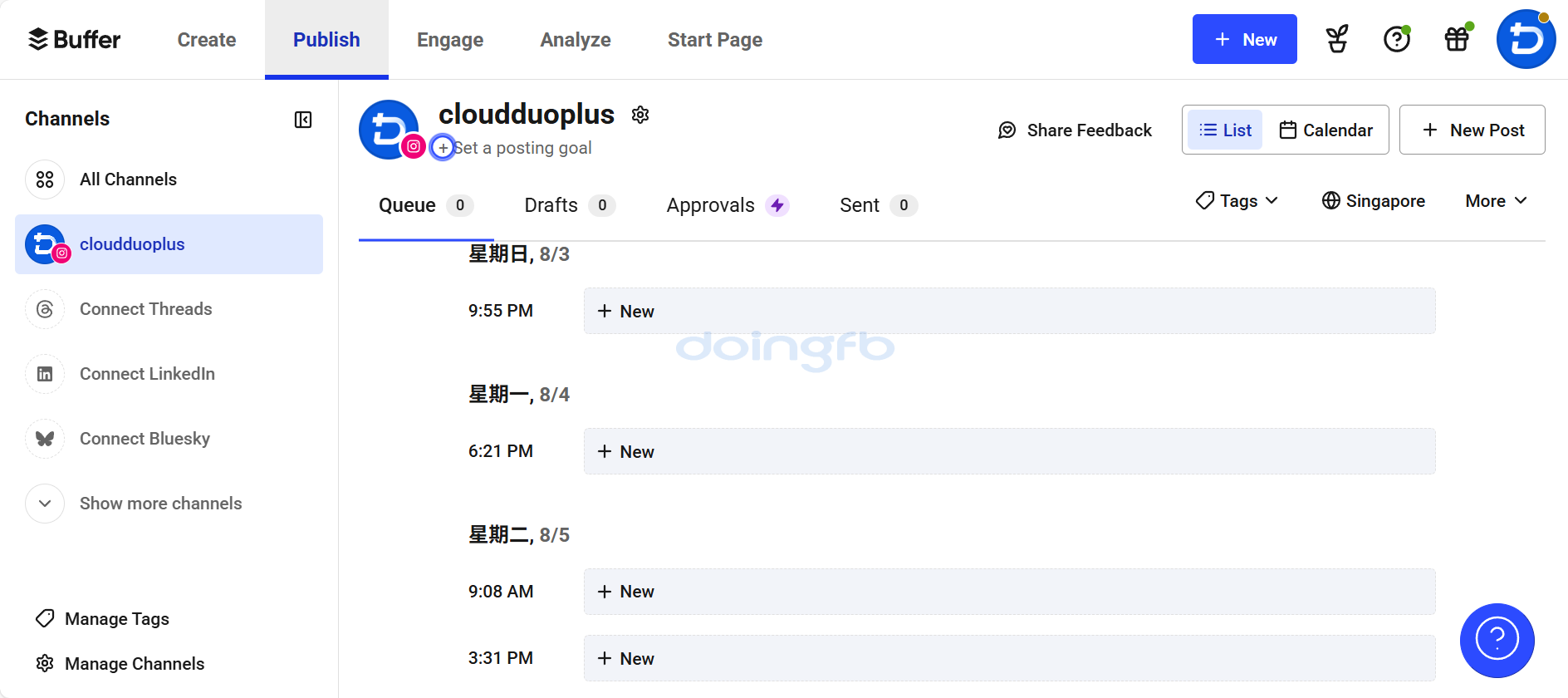Click the All Channels grid icon
Viewport: 1568px width, 698px height.
click(45, 179)
